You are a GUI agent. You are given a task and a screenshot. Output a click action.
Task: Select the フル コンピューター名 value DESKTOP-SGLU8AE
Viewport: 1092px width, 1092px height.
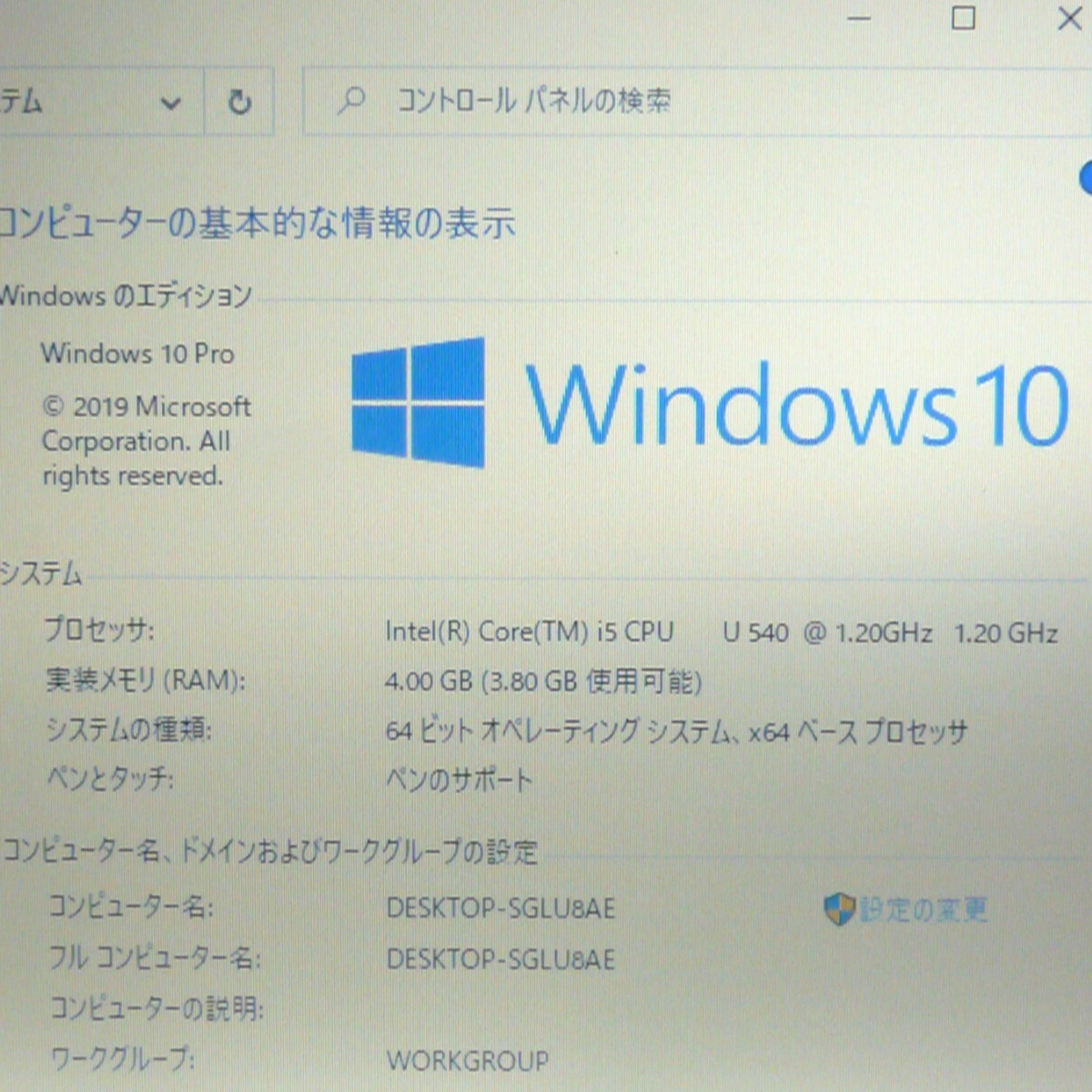coord(500,959)
